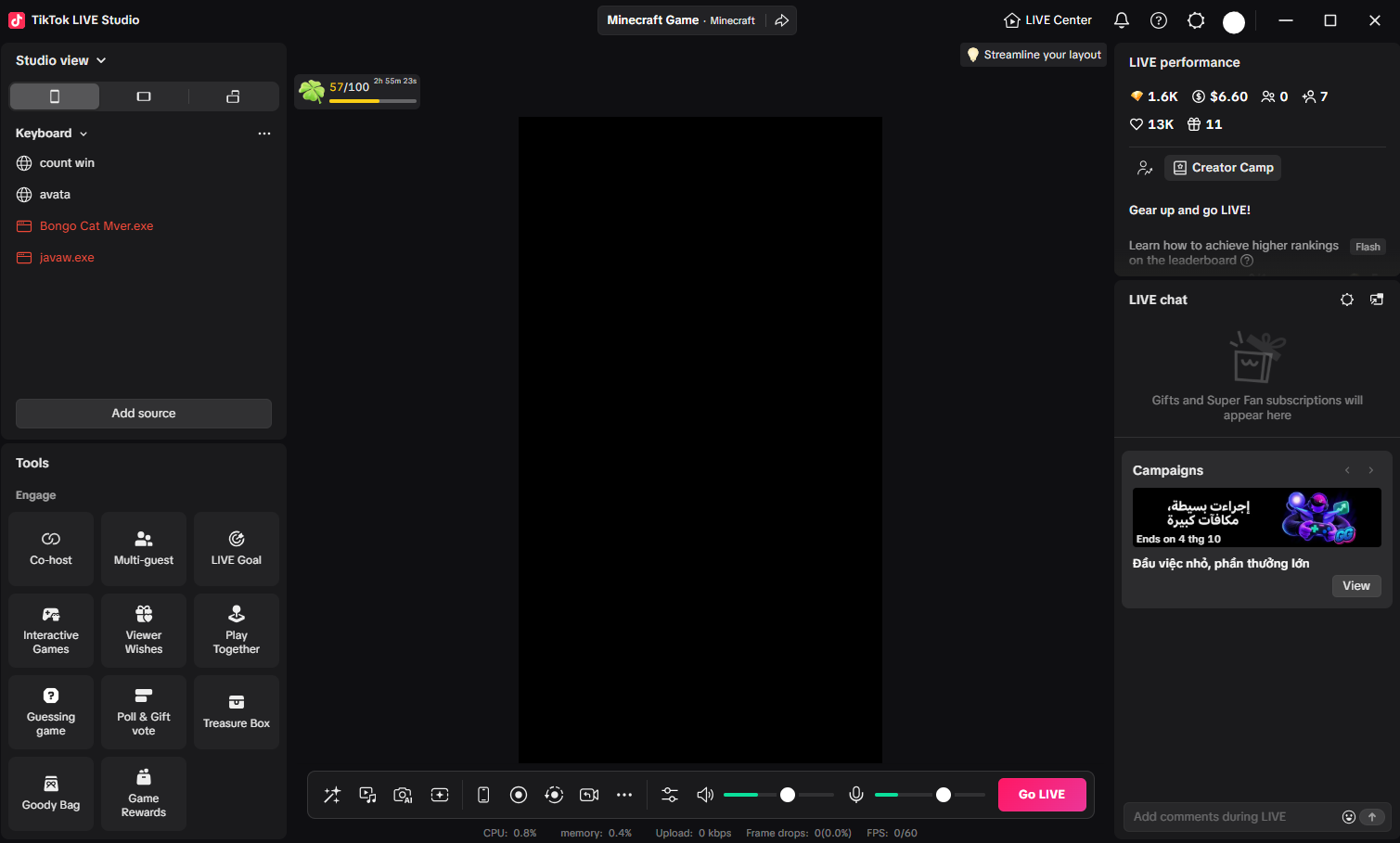This screenshot has width=1400, height=843.
Task: Open the Viewer Wishes tool
Action: (144, 631)
